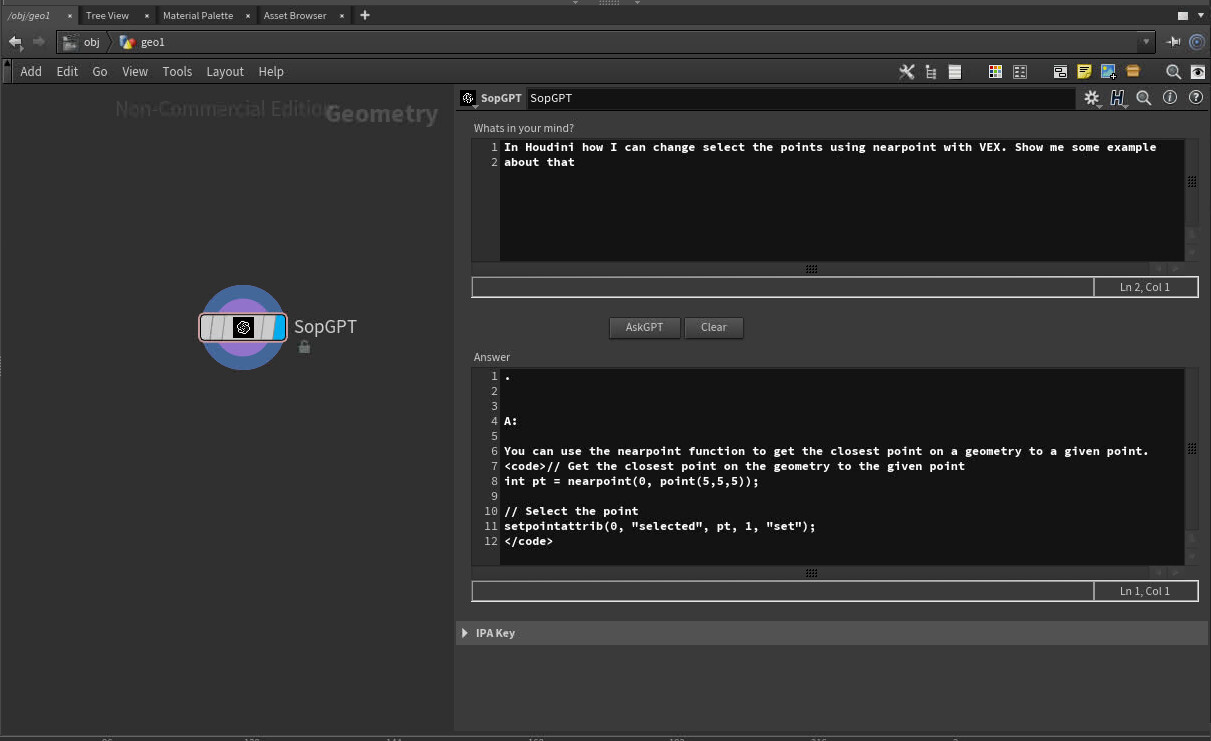Click the setpointattrib code line in Answer
This screenshot has width=1211, height=741.
click(660, 526)
